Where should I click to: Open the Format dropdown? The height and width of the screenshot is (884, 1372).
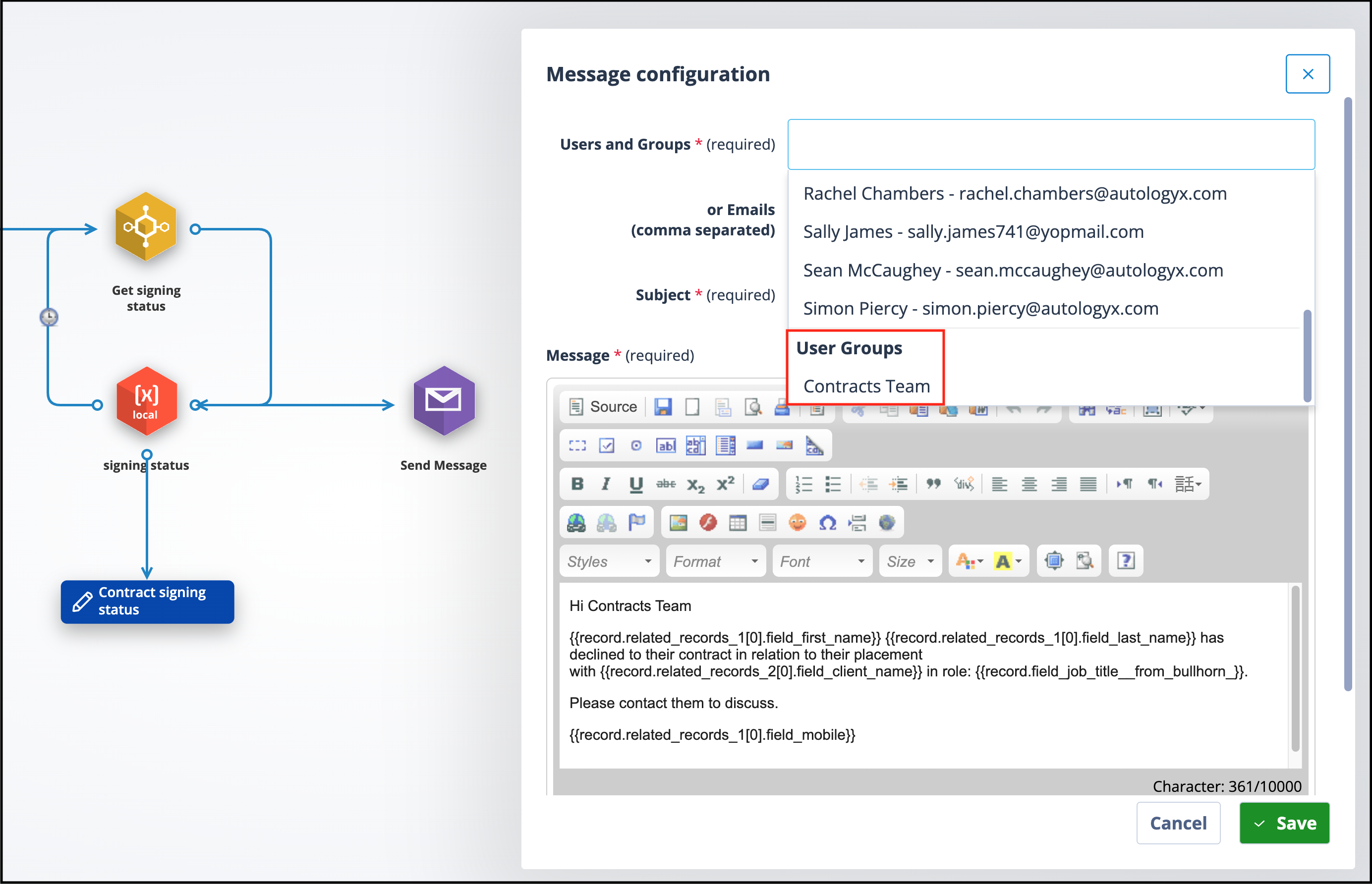(715, 561)
